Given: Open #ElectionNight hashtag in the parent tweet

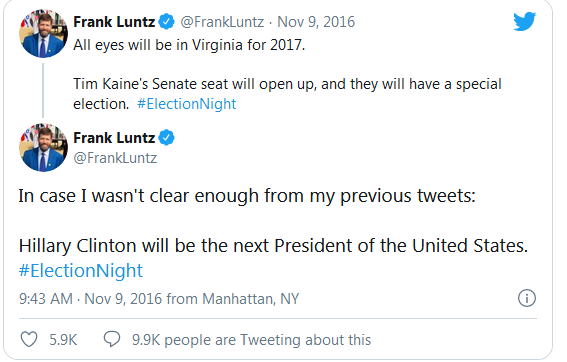Looking at the screenshot, I should tap(187, 104).
